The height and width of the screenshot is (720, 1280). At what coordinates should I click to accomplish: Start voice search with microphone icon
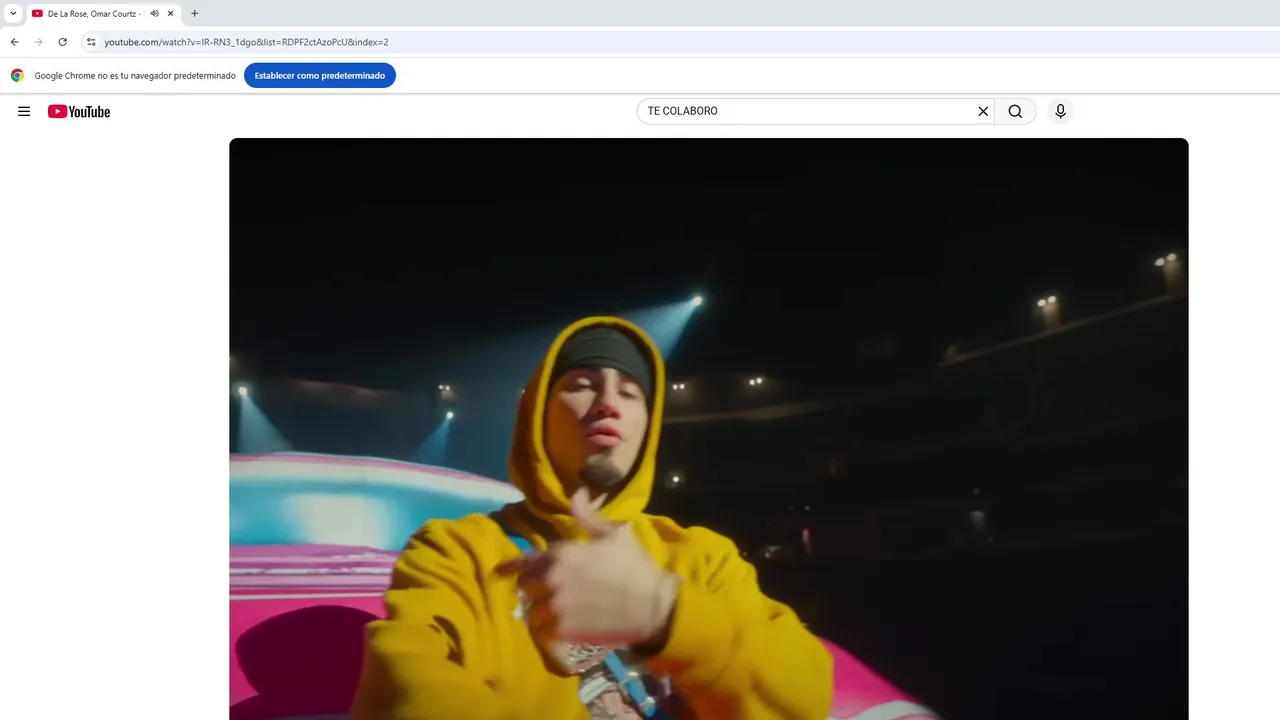coord(1061,111)
